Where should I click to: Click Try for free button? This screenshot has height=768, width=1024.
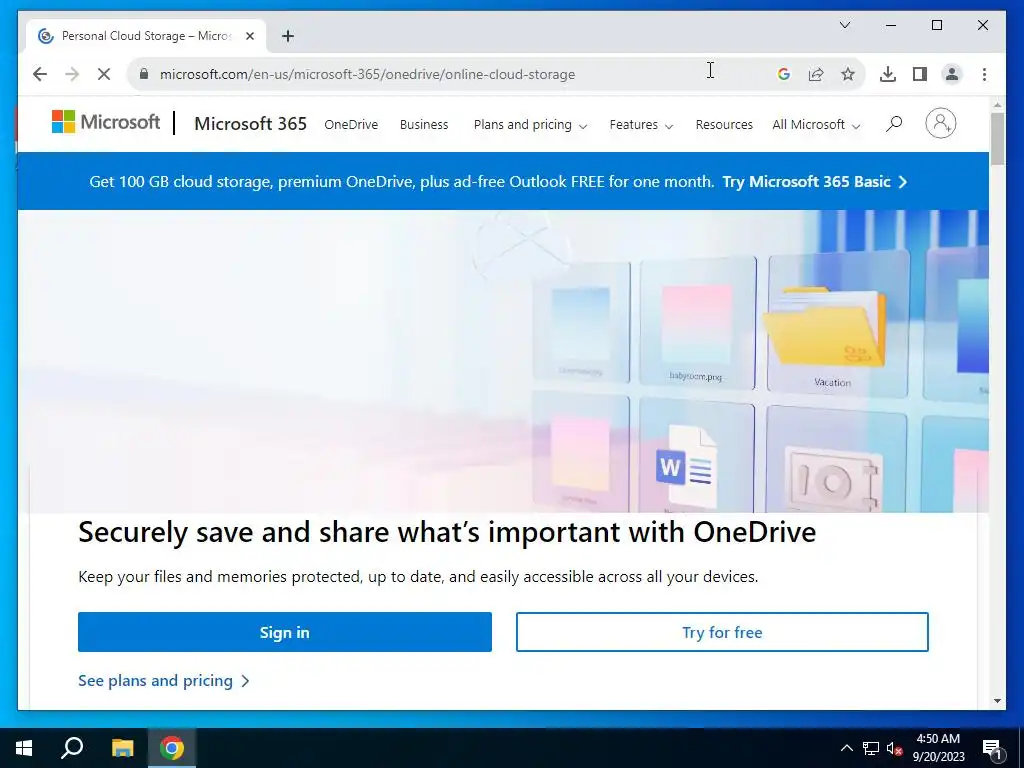722,632
